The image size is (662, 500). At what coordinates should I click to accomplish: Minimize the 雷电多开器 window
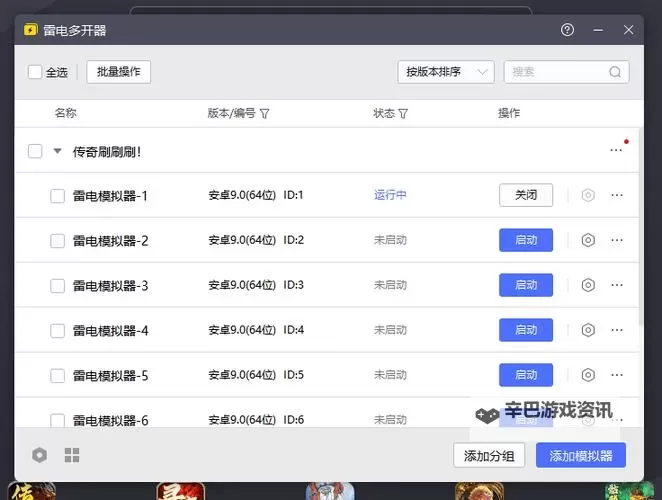(598, 30)
